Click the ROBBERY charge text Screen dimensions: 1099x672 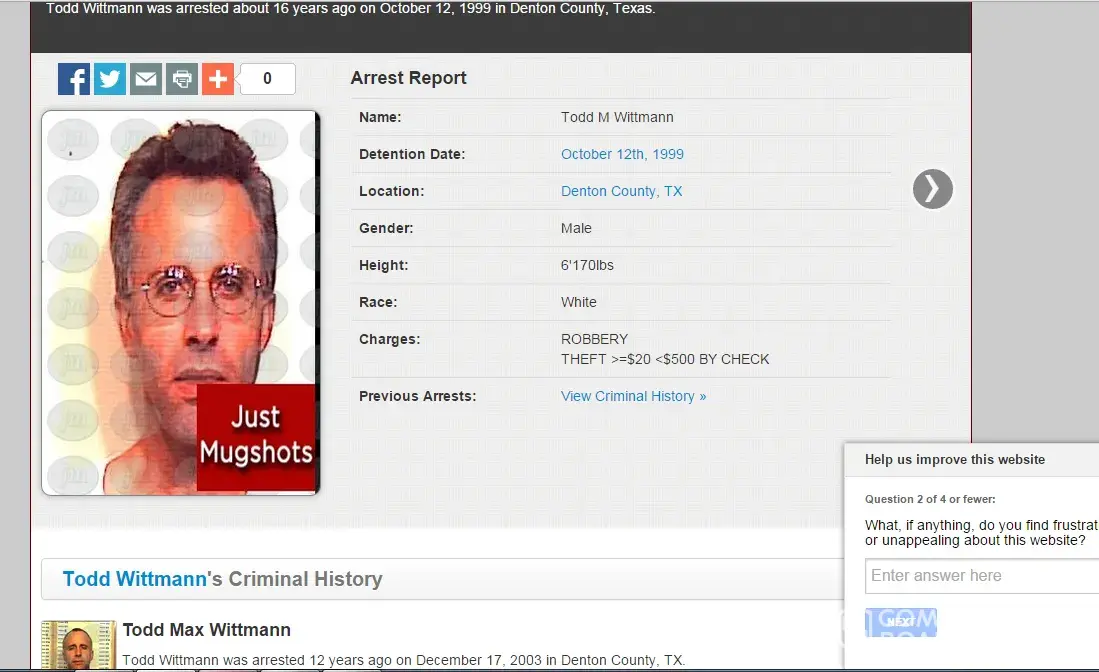pos(595,339)
